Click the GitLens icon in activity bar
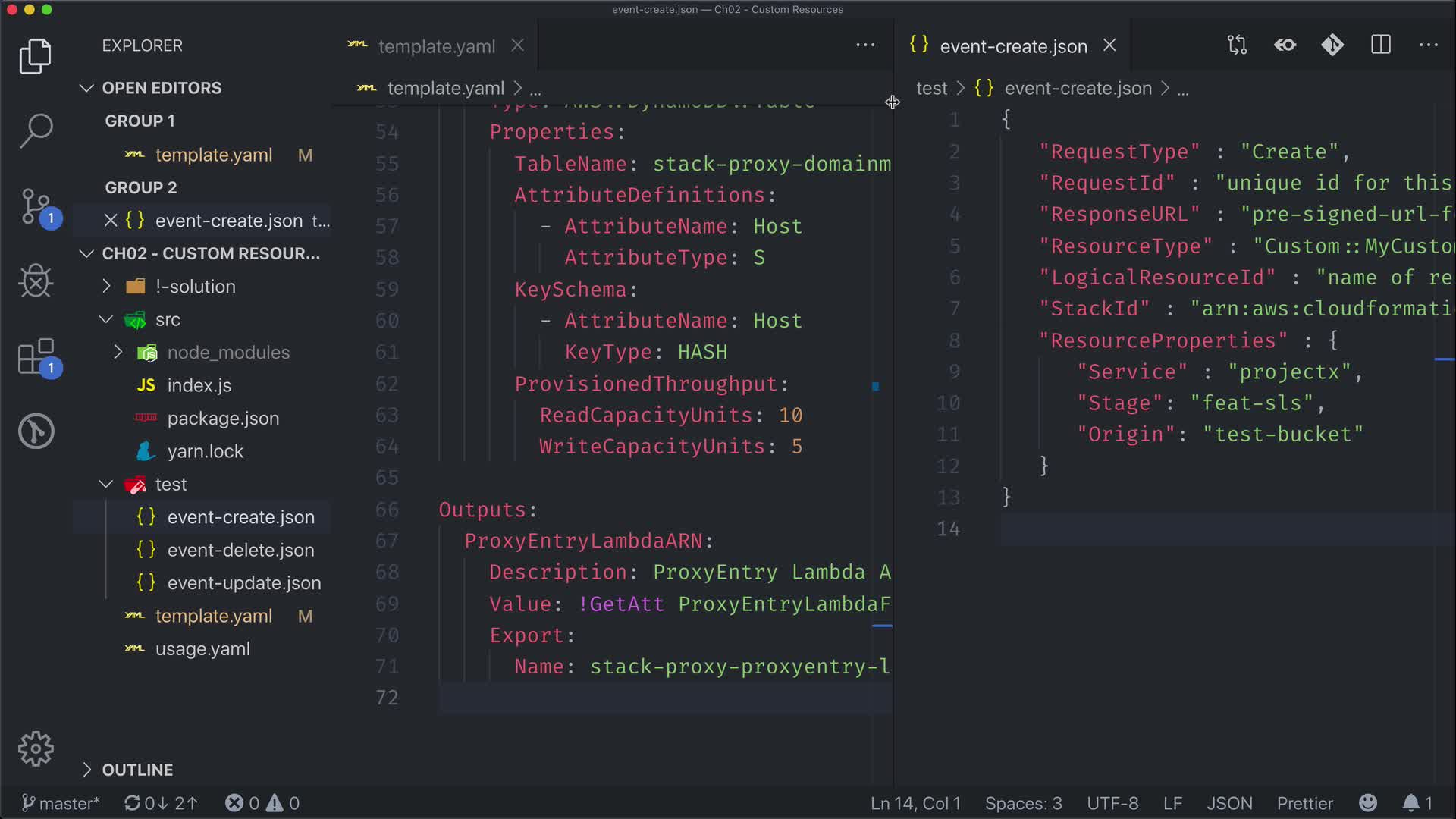 [x=36, y=431]
